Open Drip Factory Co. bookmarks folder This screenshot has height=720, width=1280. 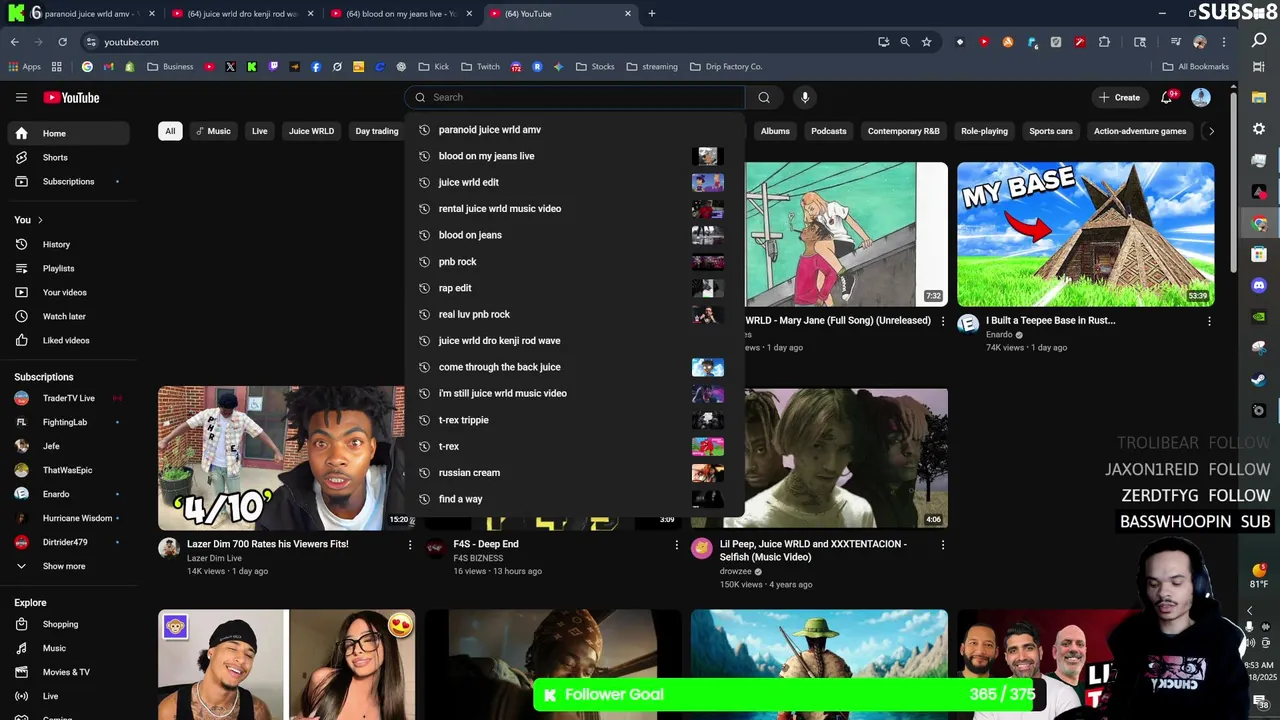[x=726, y=67]
